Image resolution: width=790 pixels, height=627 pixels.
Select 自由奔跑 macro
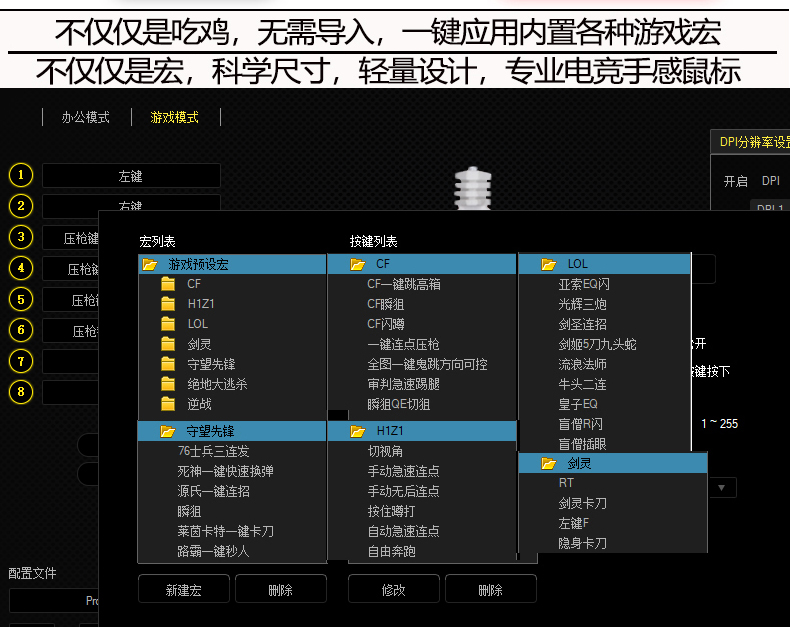pos(391,551)
